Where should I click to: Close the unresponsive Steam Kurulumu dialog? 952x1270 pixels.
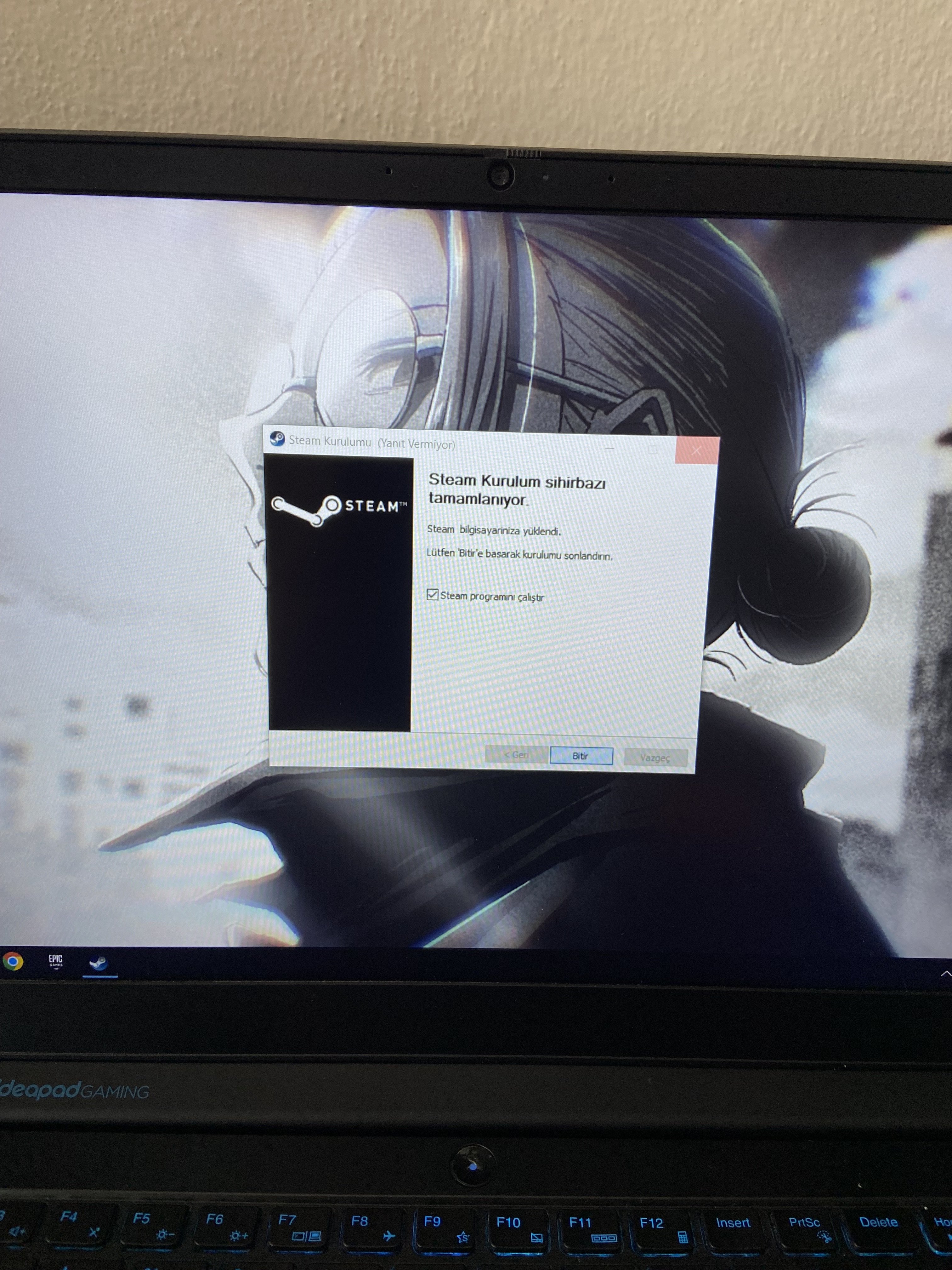(696, 451)
